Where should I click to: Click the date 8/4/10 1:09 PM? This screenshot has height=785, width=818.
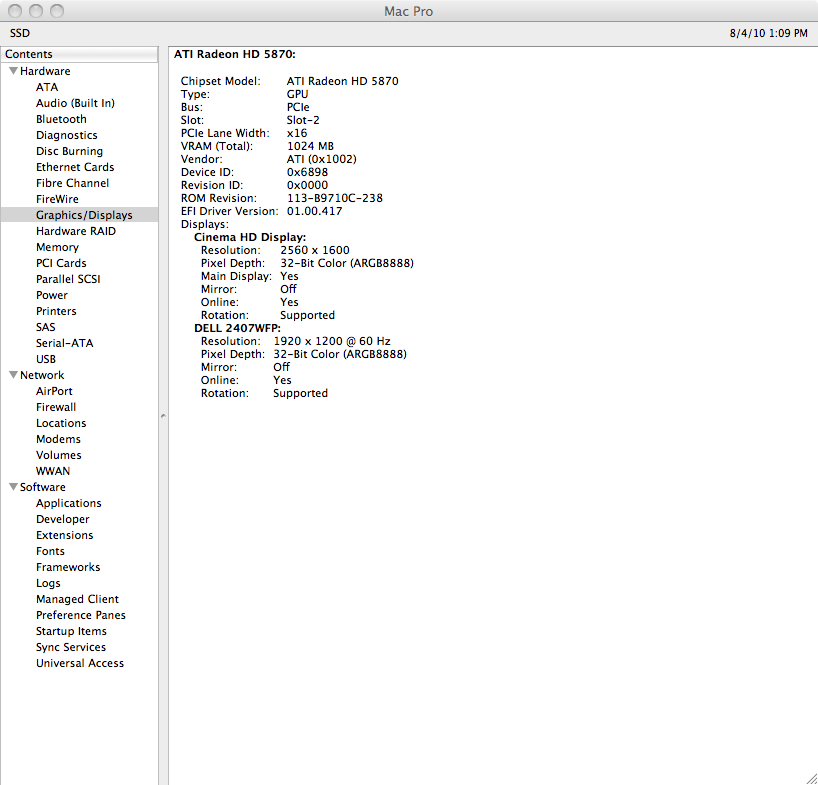(x=768, y=33)
